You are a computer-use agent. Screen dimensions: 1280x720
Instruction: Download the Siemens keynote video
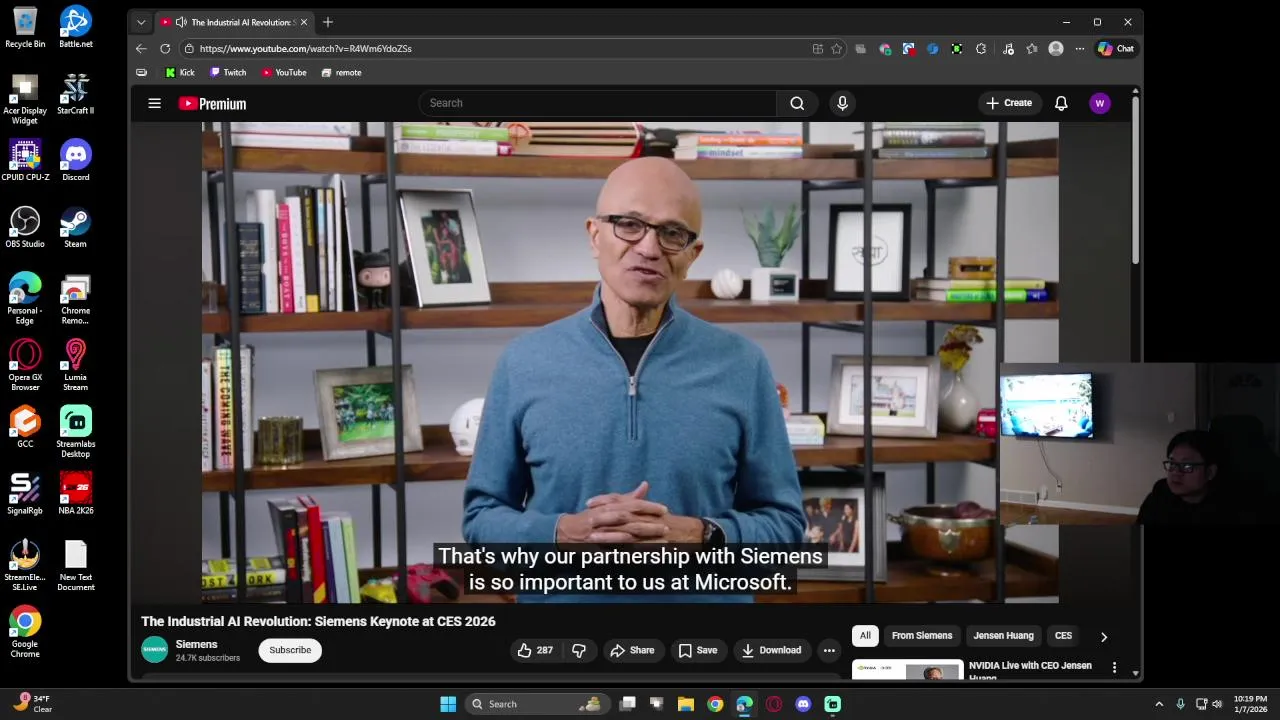coord(771,650)
